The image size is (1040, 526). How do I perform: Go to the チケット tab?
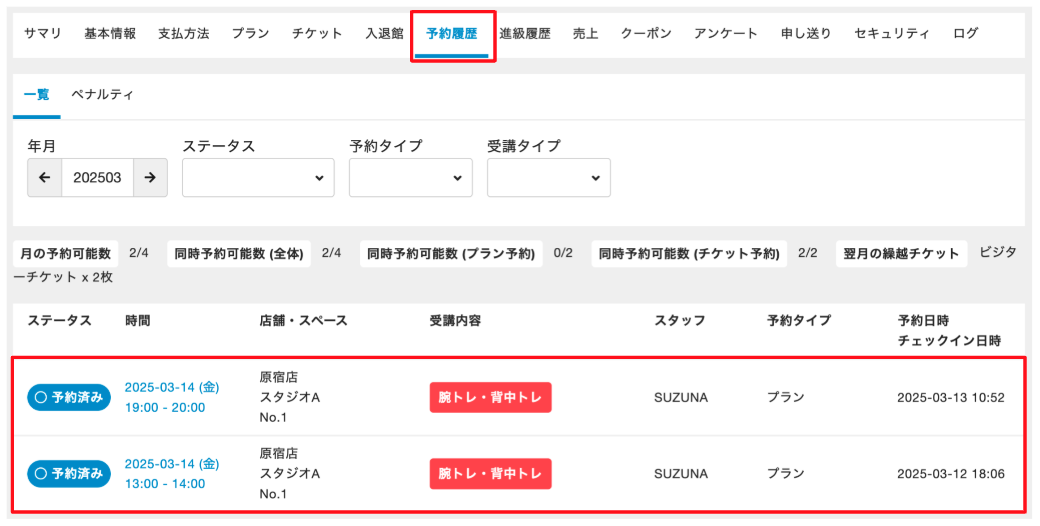coord(317,33)
